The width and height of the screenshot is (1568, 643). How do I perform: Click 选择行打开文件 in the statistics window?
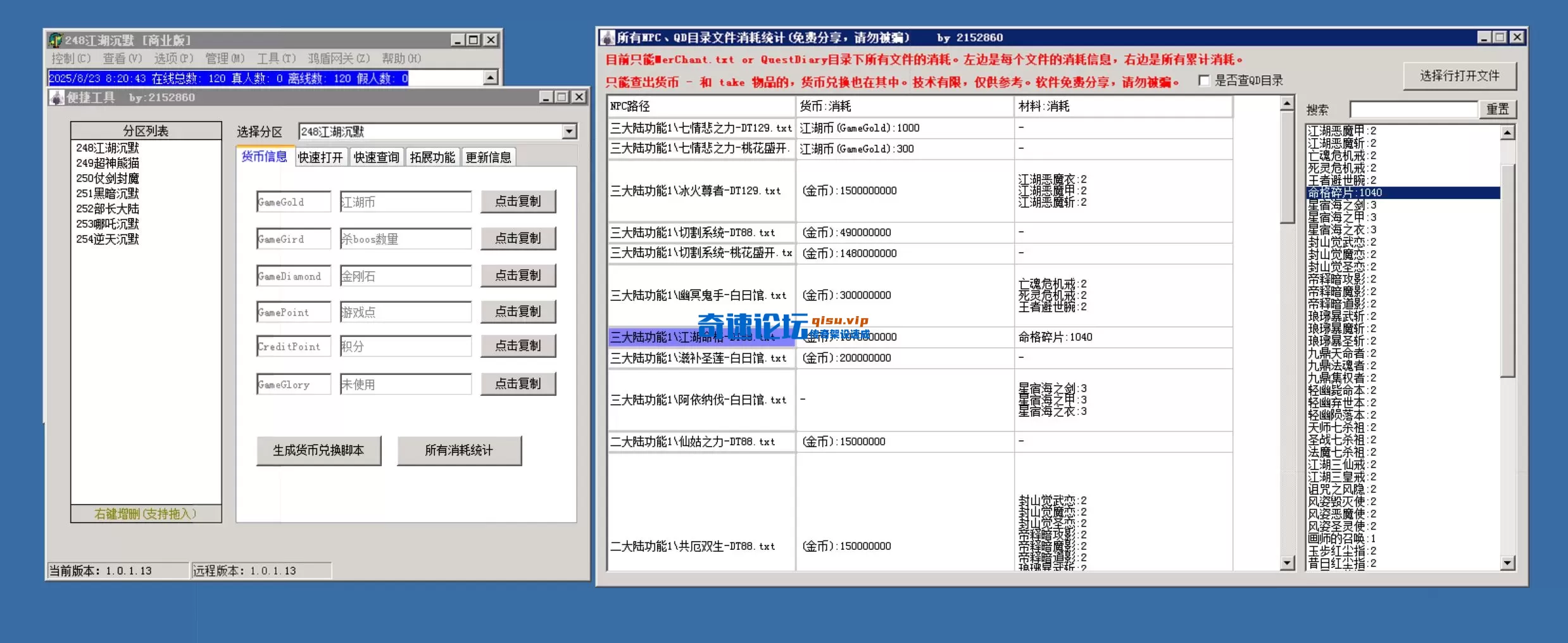[1460, 76]
